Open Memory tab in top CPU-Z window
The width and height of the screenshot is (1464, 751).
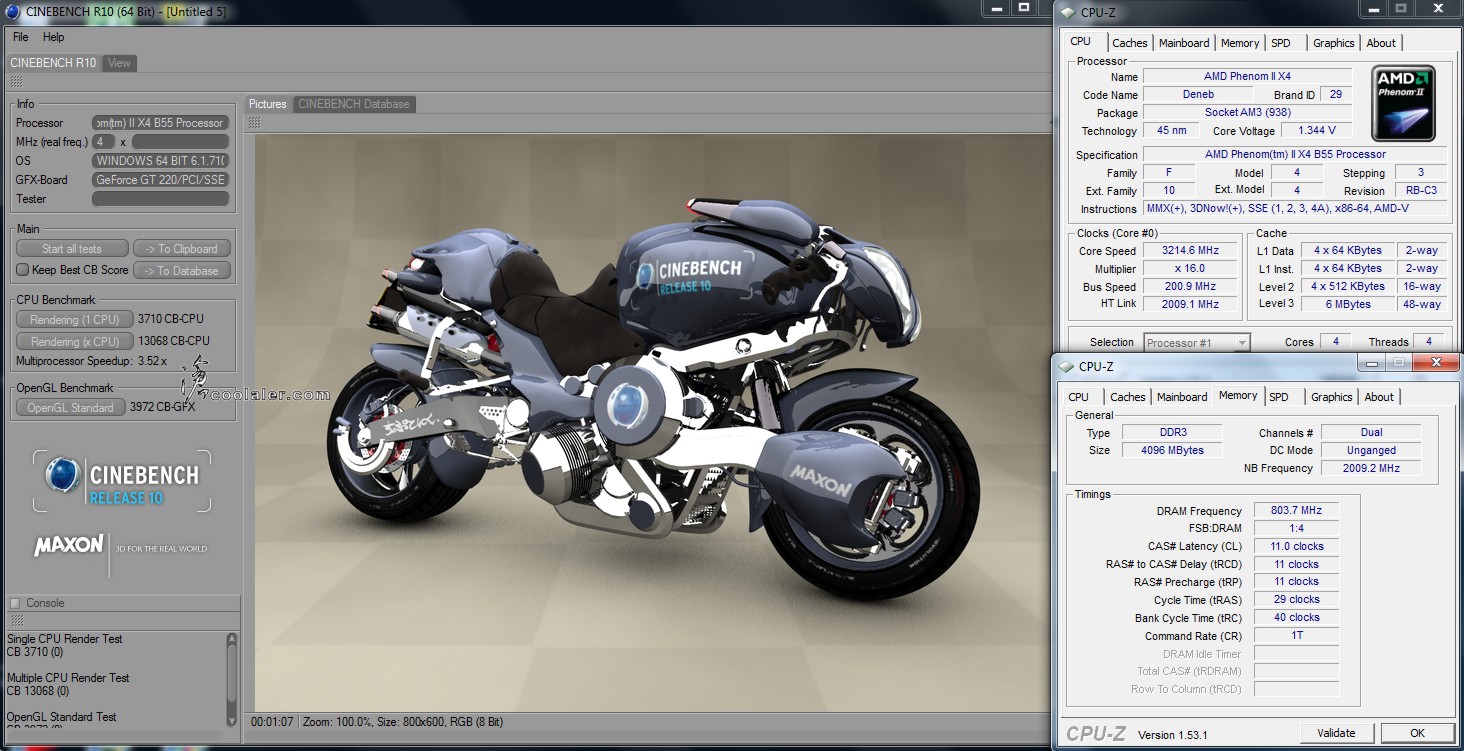pos(1240,43)
